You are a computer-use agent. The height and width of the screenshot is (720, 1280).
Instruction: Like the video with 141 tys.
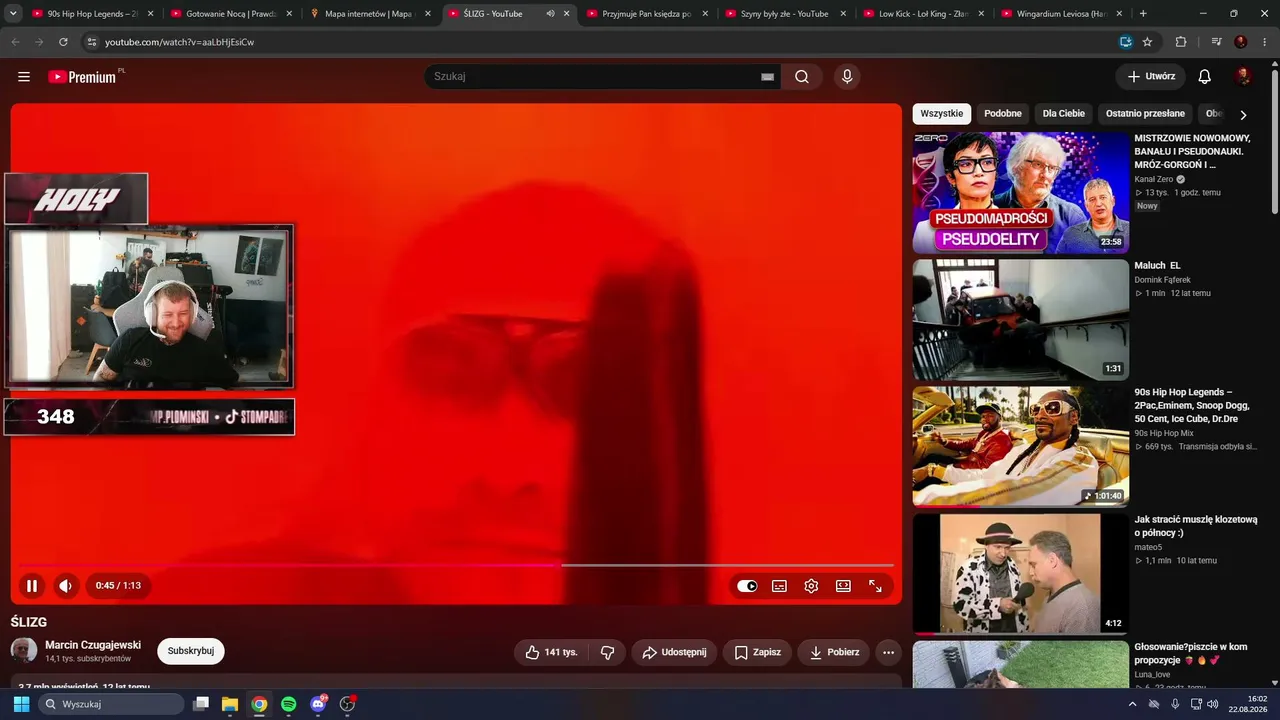[551, 652]
